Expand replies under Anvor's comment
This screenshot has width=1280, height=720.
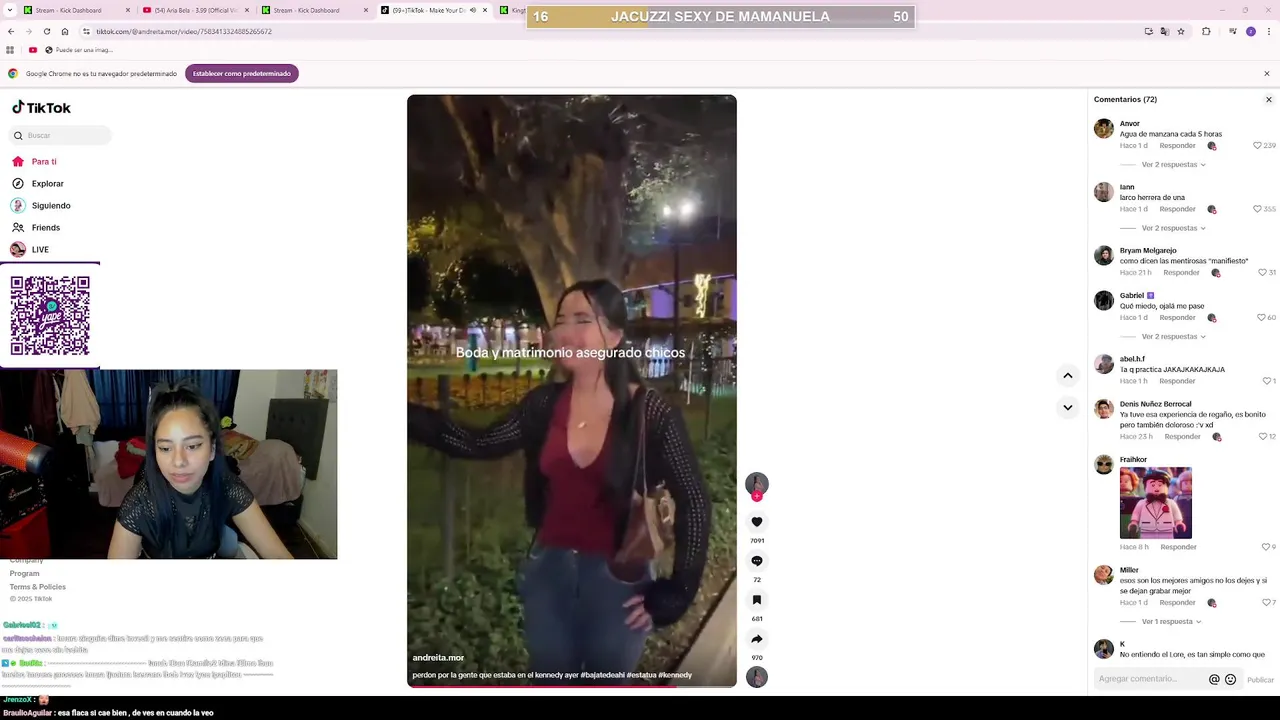[x=1173, y=164]
